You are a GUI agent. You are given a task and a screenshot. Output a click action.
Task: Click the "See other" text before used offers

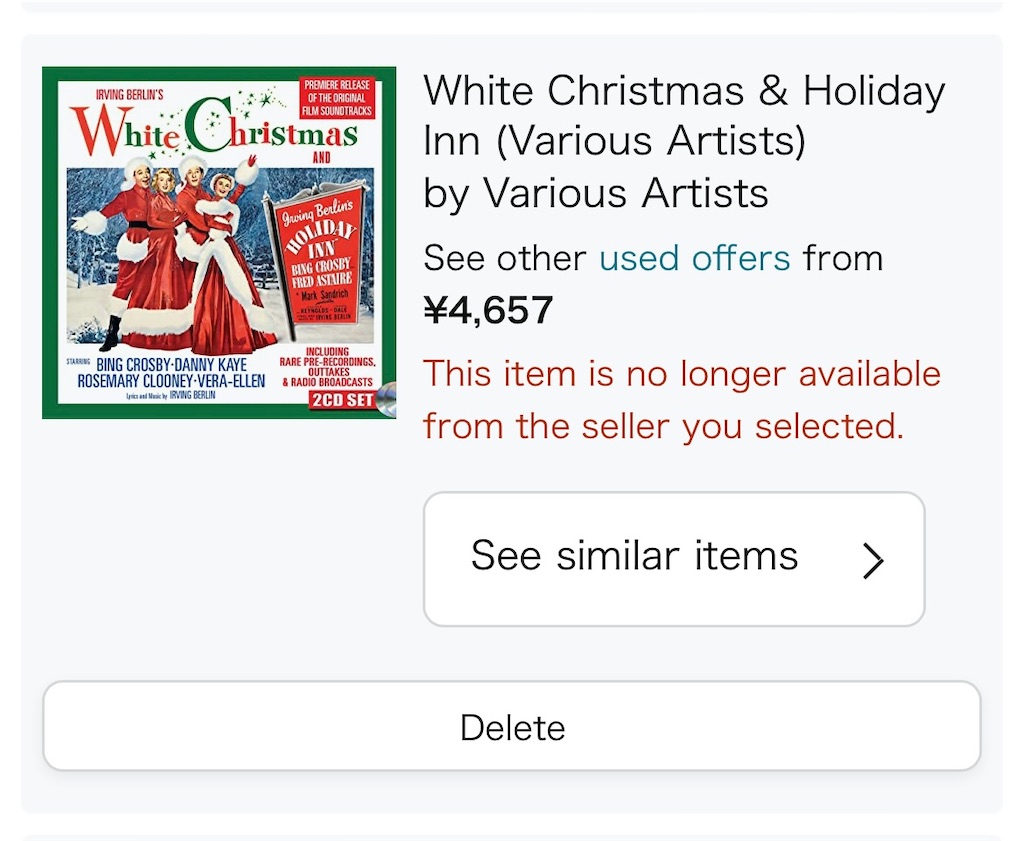[504, 258]
